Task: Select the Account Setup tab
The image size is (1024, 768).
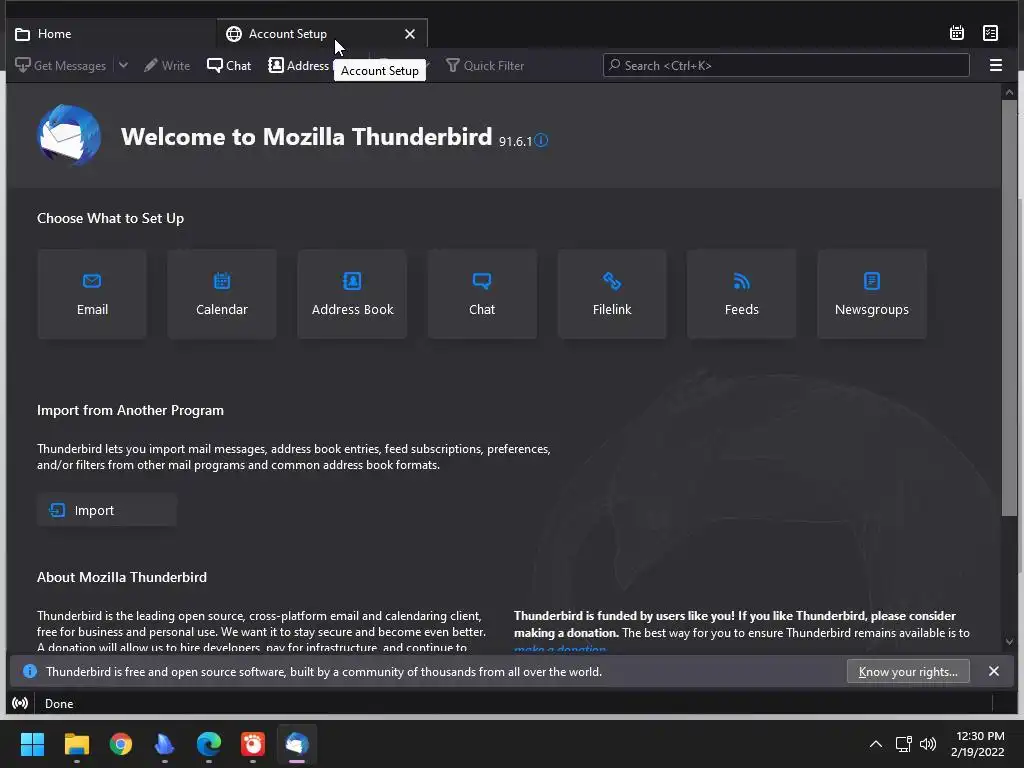Action: [322, 34]
